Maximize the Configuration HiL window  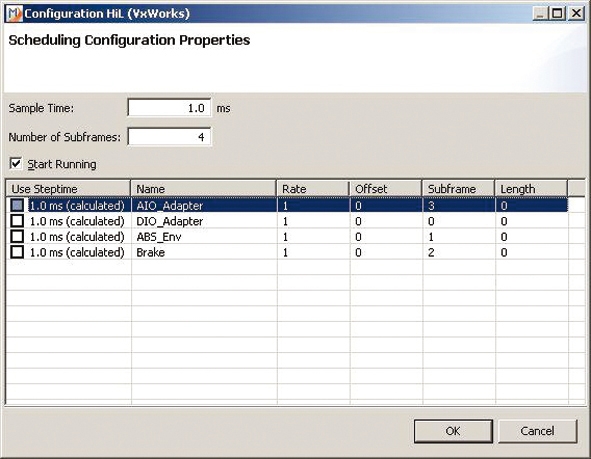tap(557, 14)
